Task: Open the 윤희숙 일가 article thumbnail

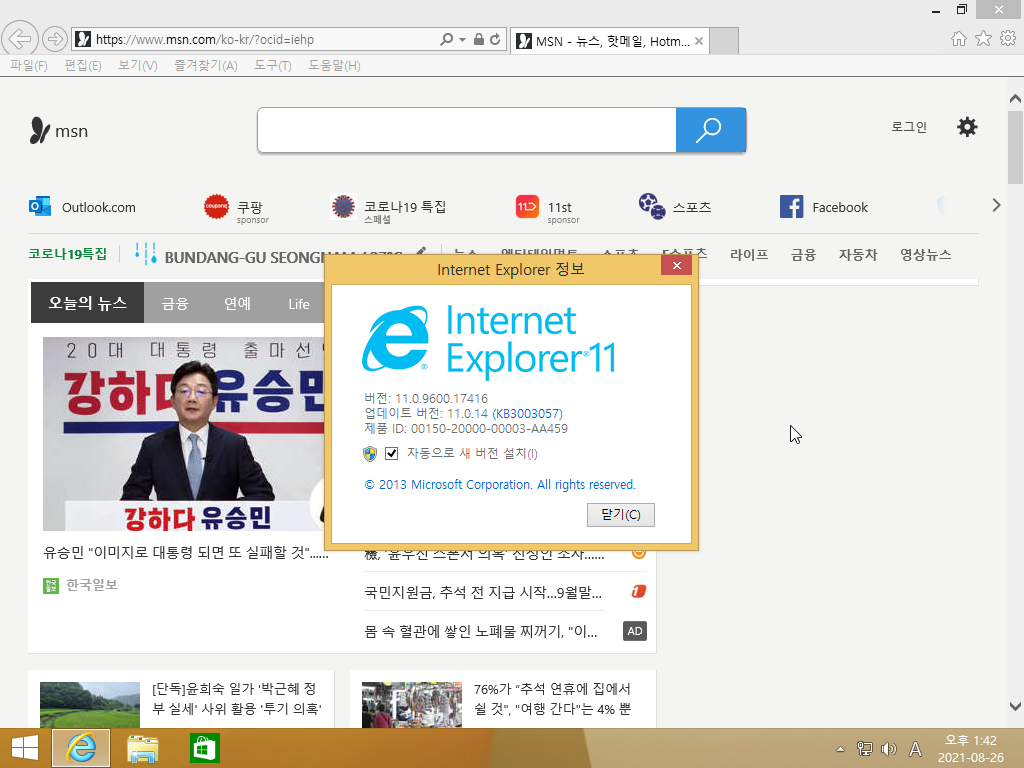Action: 89,705
